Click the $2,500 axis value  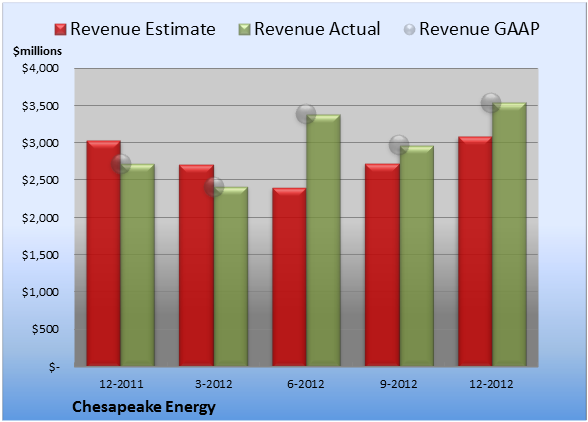tap(40, 180)
